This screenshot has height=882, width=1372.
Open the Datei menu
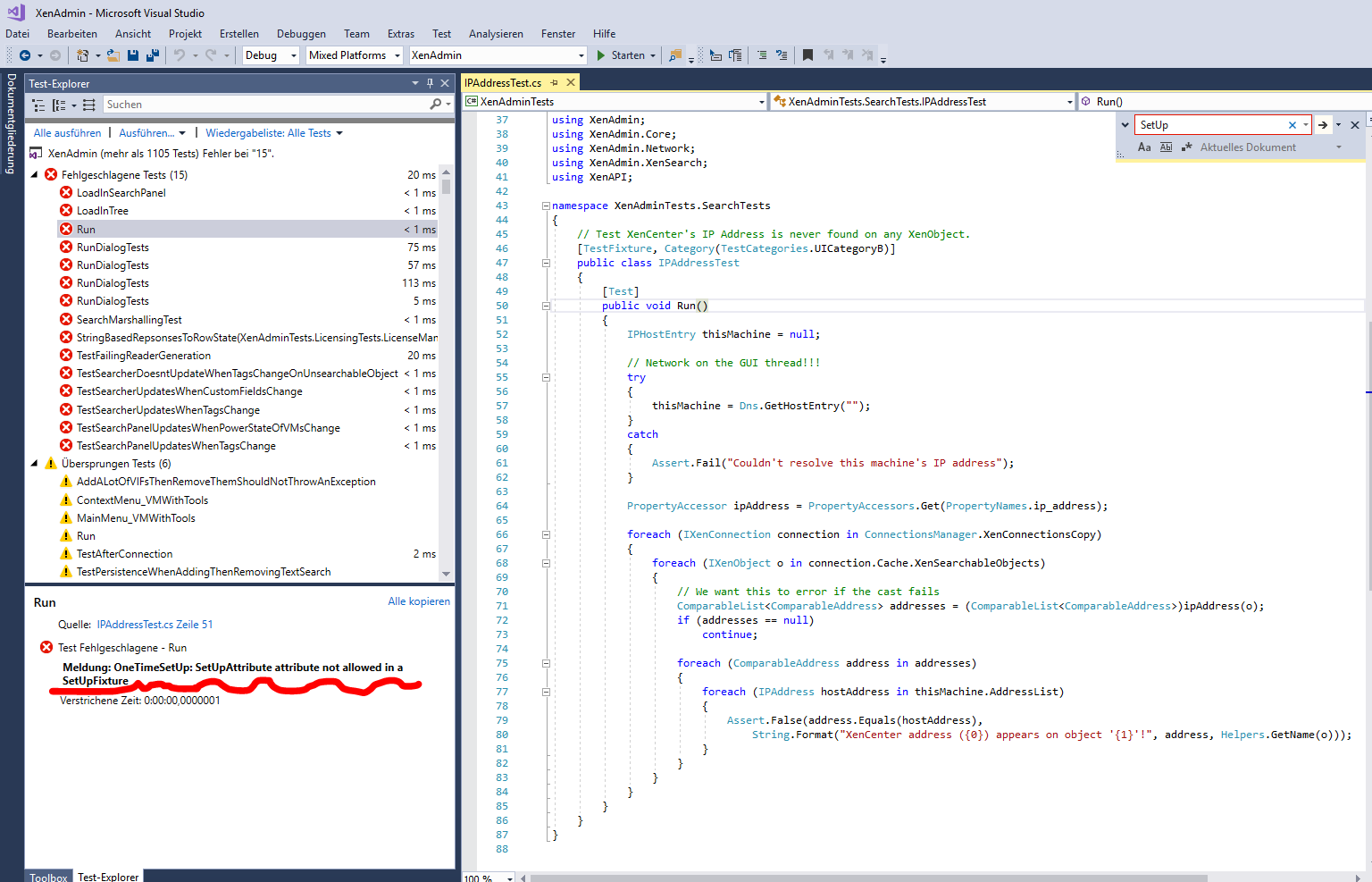17,34
